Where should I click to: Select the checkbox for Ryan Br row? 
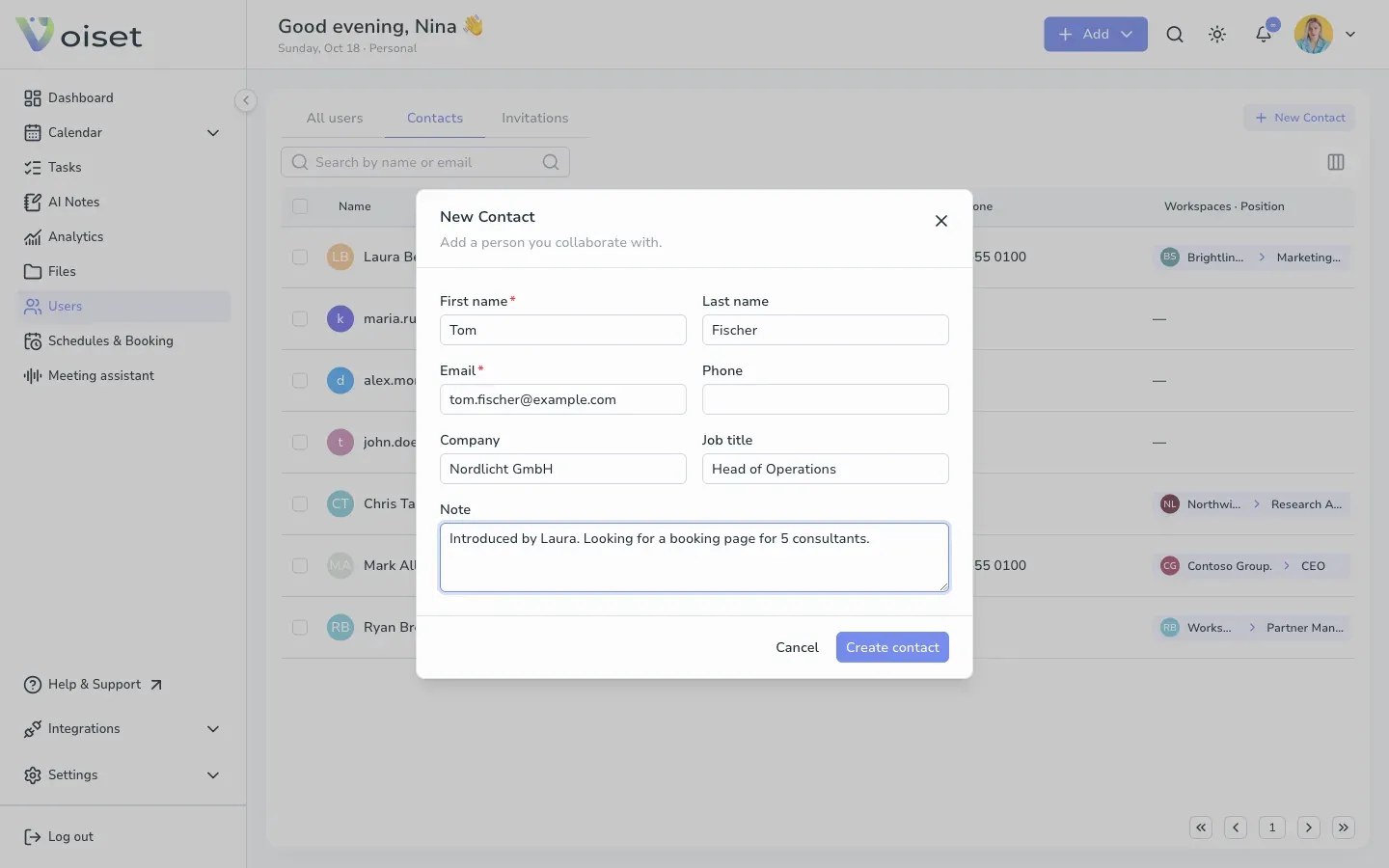300,627
